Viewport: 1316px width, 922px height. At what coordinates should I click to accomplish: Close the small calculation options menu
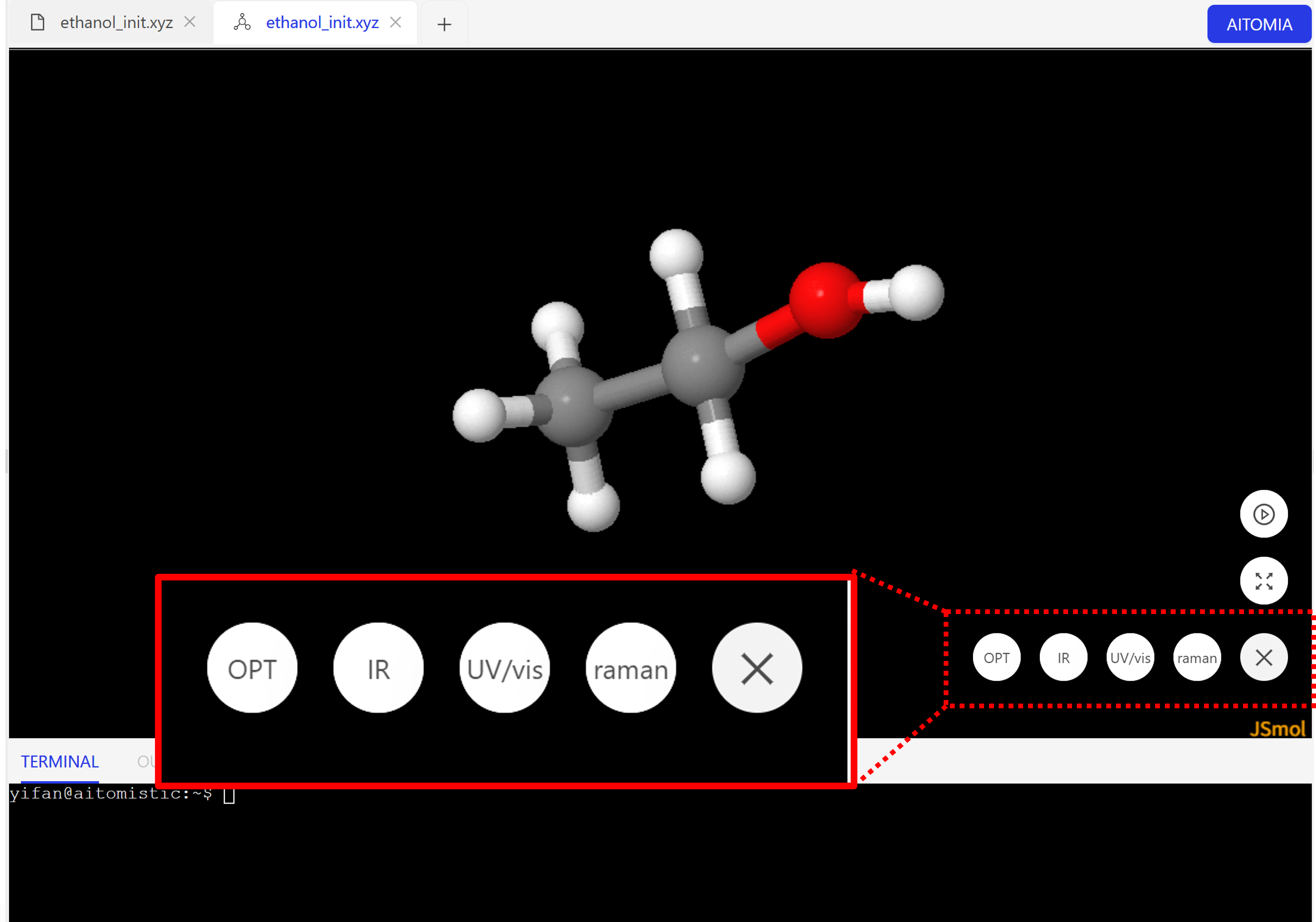(x=1263, y=658)
